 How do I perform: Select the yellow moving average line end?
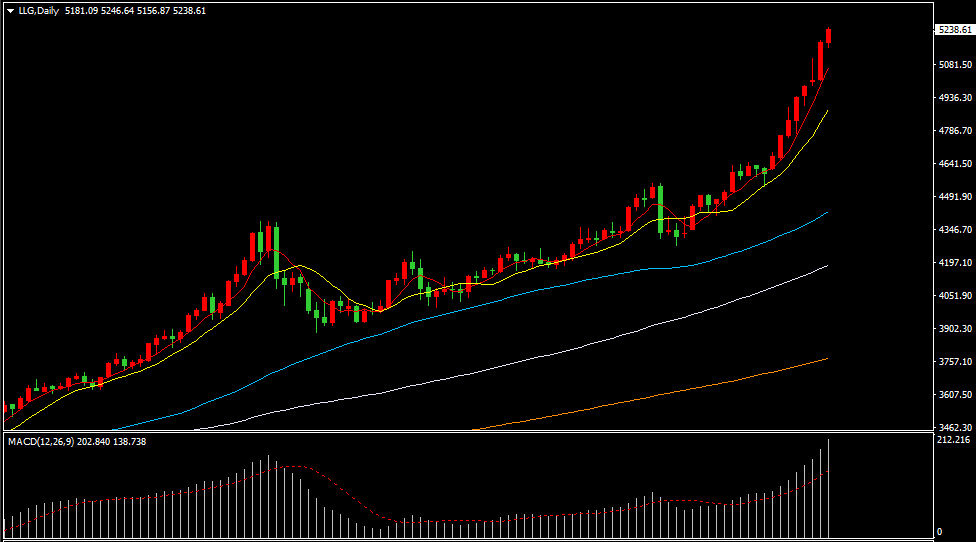[826, 112]
